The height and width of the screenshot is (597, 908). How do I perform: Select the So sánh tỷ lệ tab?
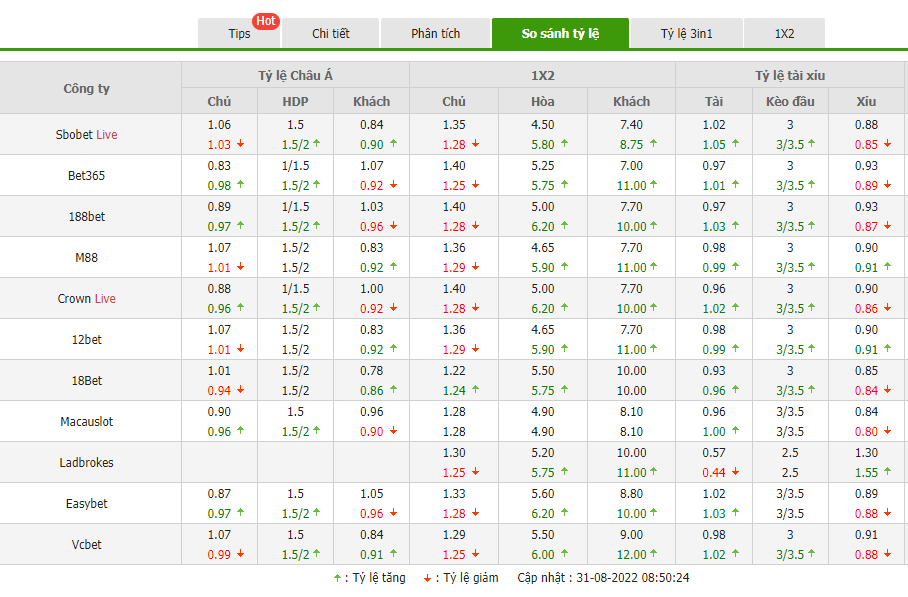(x=560, y=34)
